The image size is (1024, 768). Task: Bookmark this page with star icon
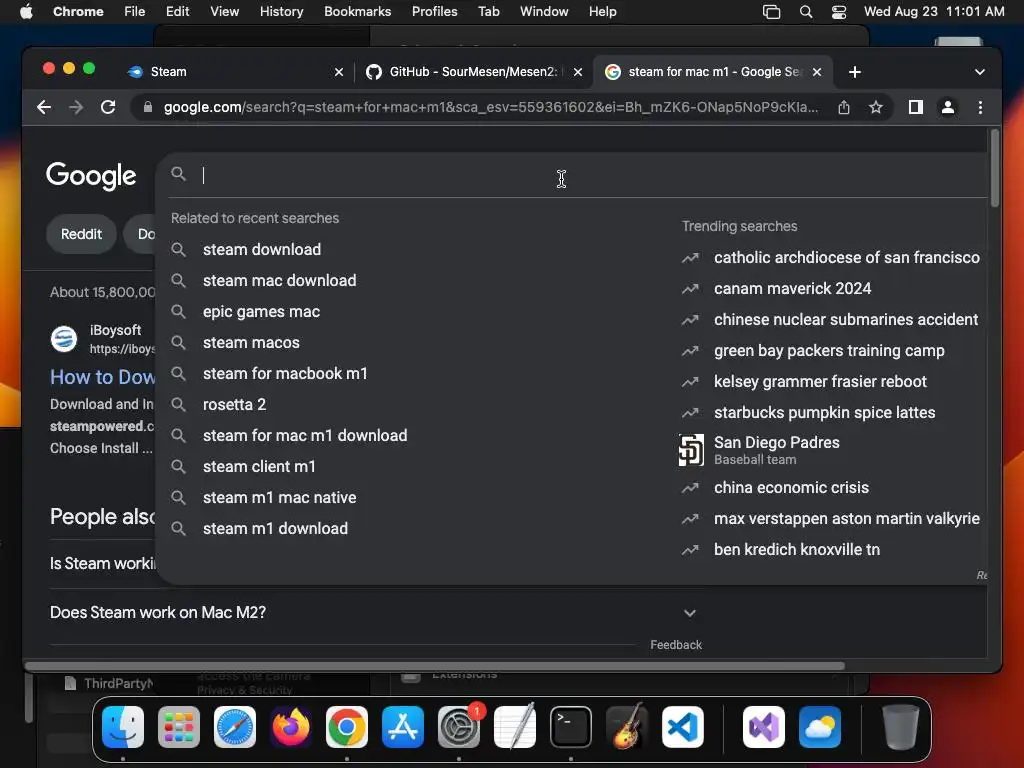(x=876, y=107)
